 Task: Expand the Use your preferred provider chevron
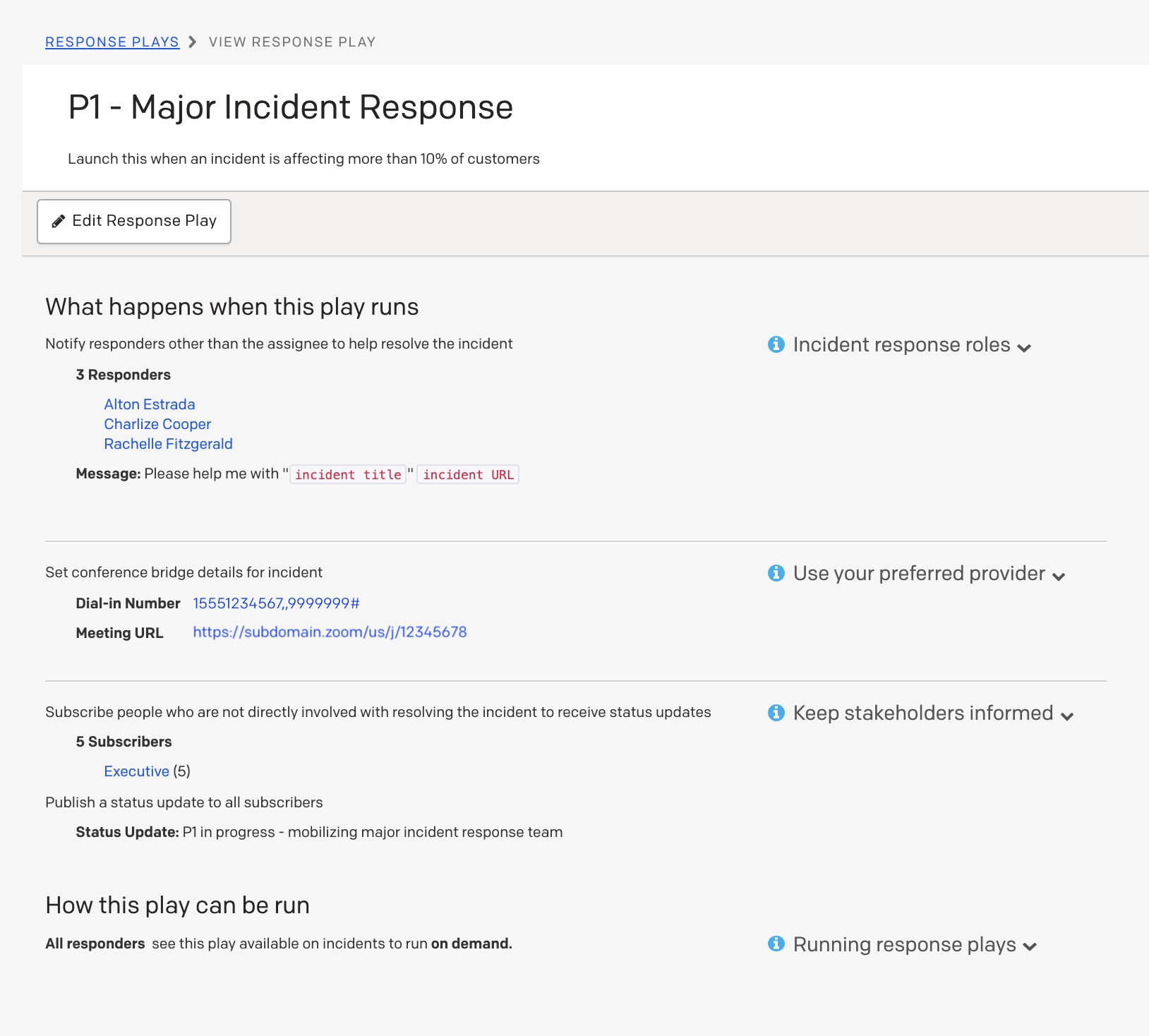1059,577
